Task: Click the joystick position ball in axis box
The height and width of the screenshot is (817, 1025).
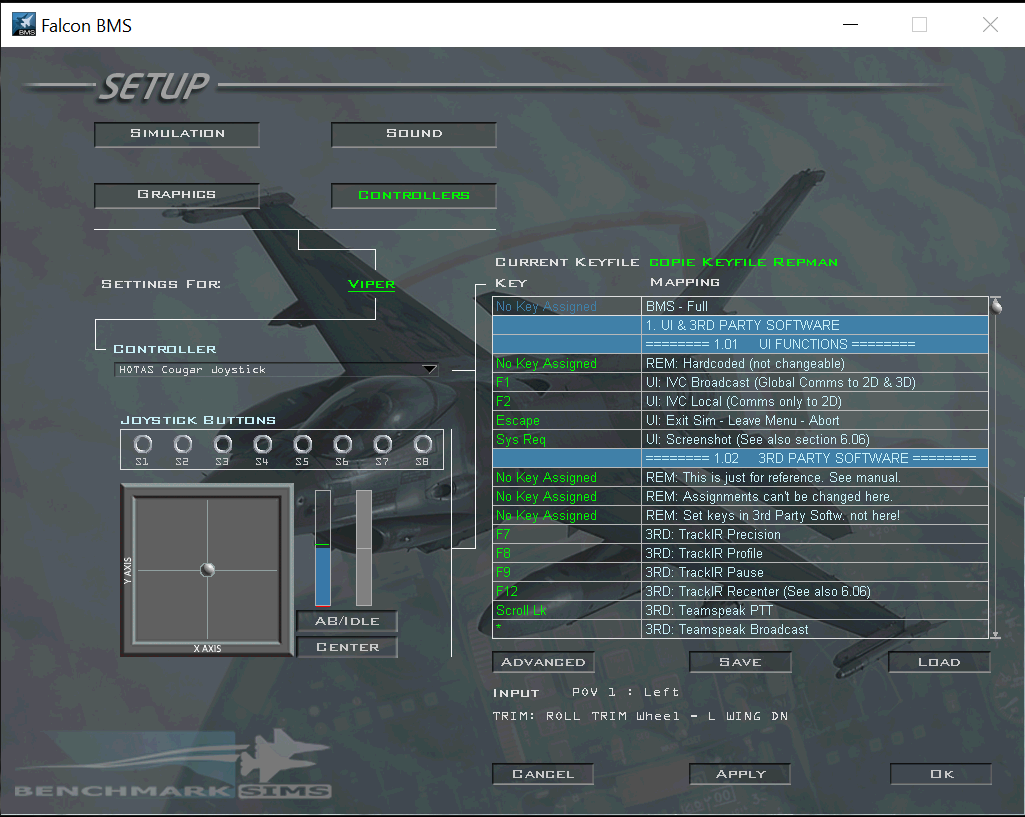Action: coord(207,569)
